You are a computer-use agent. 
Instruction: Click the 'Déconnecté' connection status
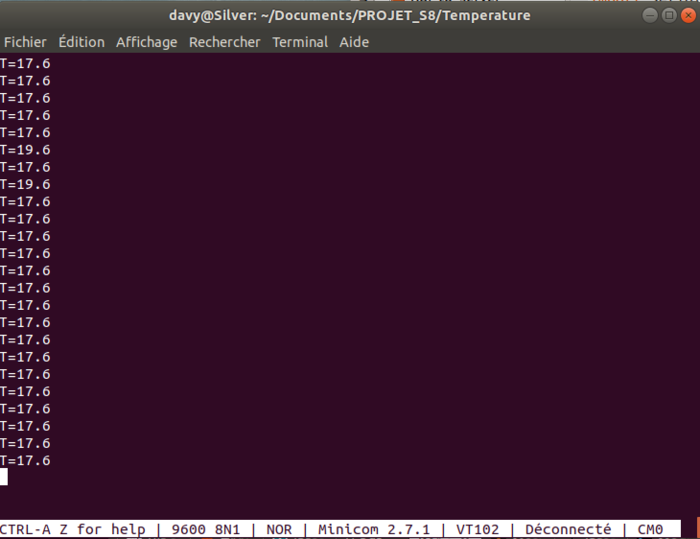point(567,529)
